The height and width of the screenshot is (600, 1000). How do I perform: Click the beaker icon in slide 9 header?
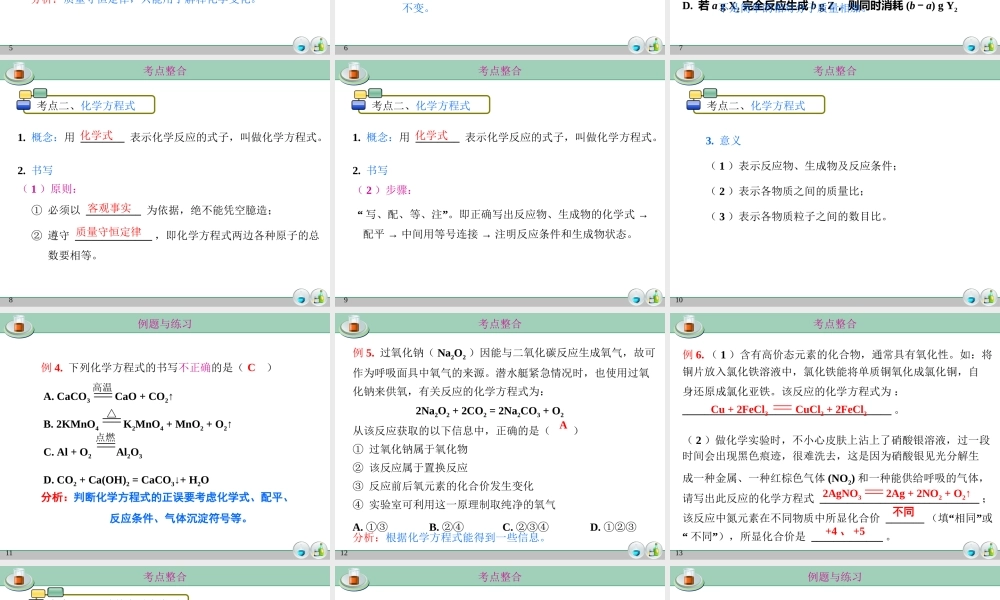point(354,74)
